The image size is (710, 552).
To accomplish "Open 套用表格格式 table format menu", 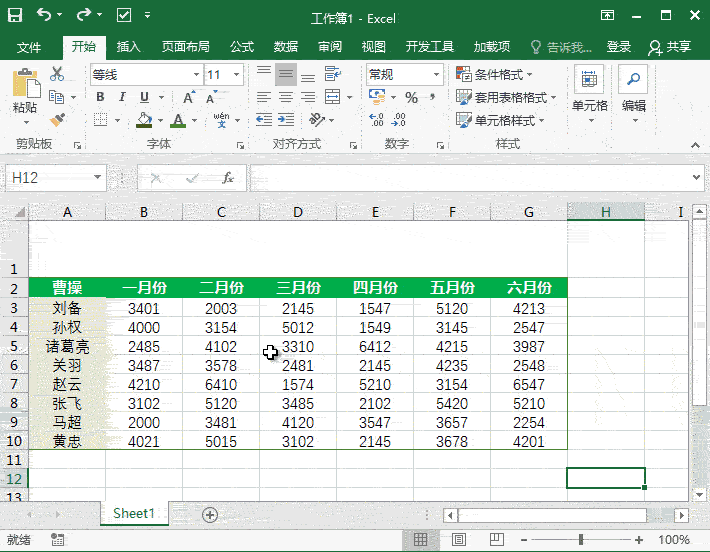I will point(506,97).
